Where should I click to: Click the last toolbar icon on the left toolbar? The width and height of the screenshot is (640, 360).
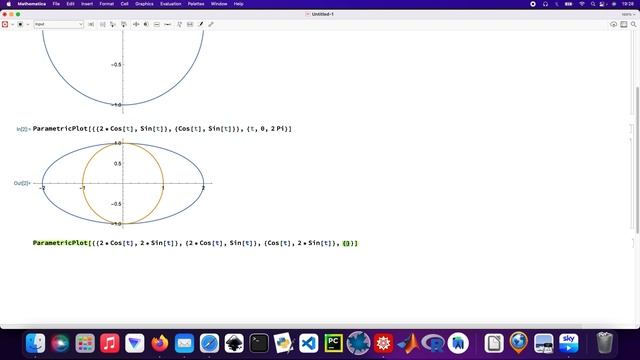click(211, 24)
